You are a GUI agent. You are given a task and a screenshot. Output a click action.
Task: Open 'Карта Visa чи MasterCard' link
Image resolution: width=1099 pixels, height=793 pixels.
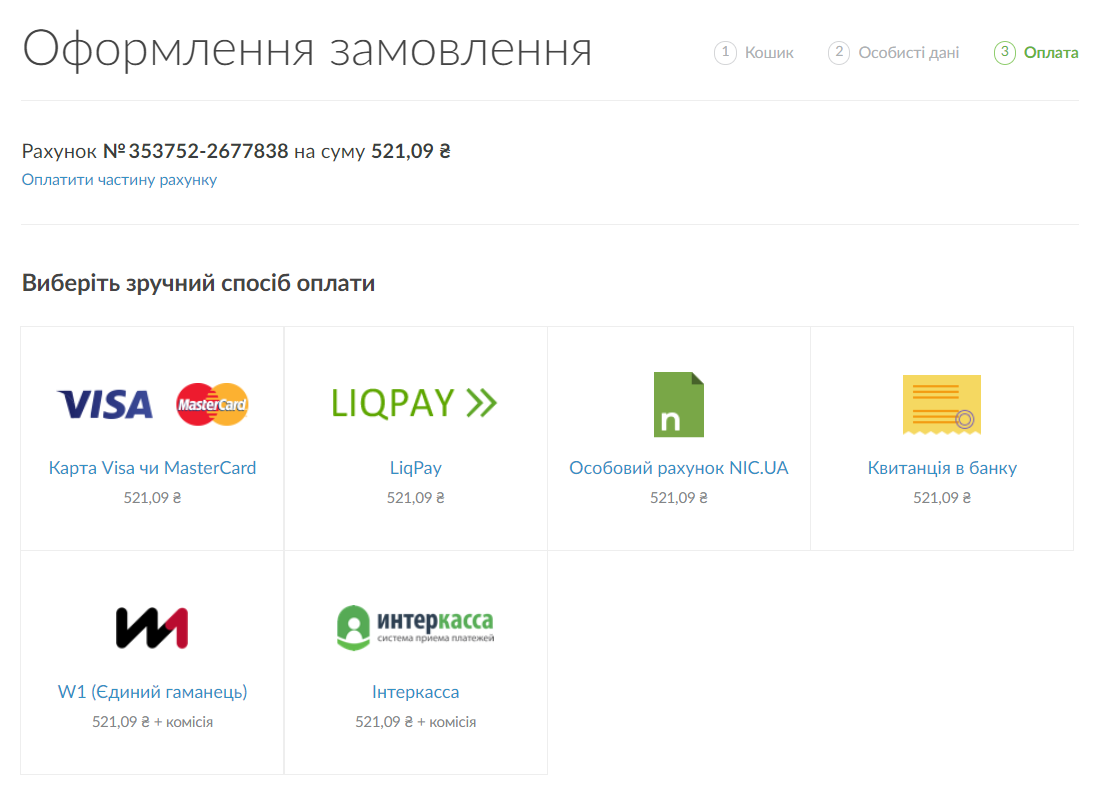pos(152,468)
